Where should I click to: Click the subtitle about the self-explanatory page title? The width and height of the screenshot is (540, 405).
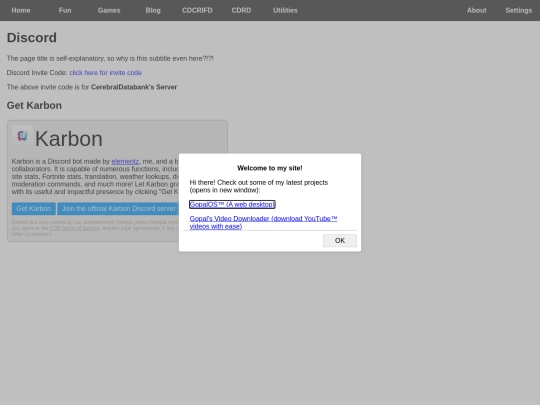point(110,59)
